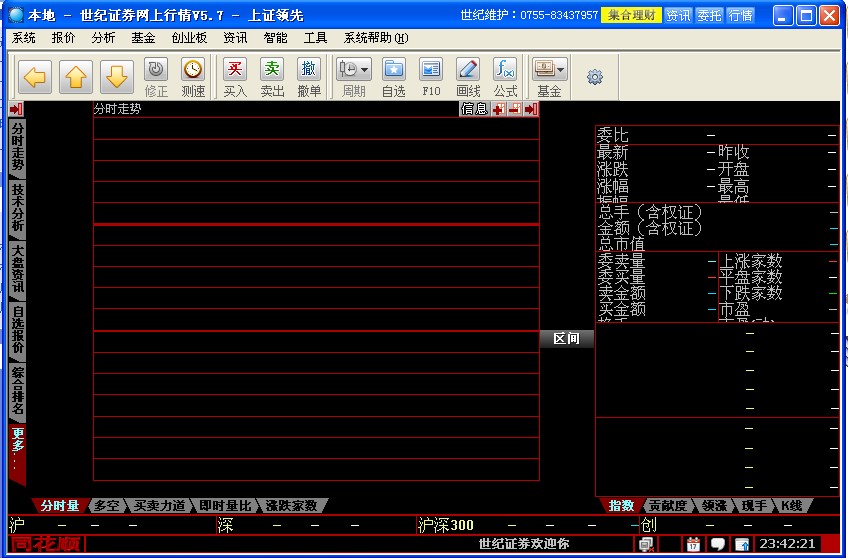Select the 画线 line drawing tool
Image resolution: width=848 pixels, height=558 pixels.
pyautogui.click(x=468, y=70)
